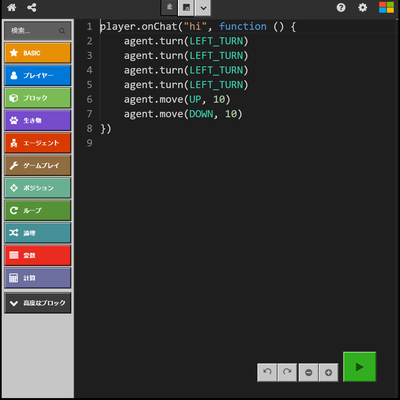This screenshot has height=400, width=400.
Task: Open the ゲームプレイ (Gameplay) category
Action: [38, 165]
